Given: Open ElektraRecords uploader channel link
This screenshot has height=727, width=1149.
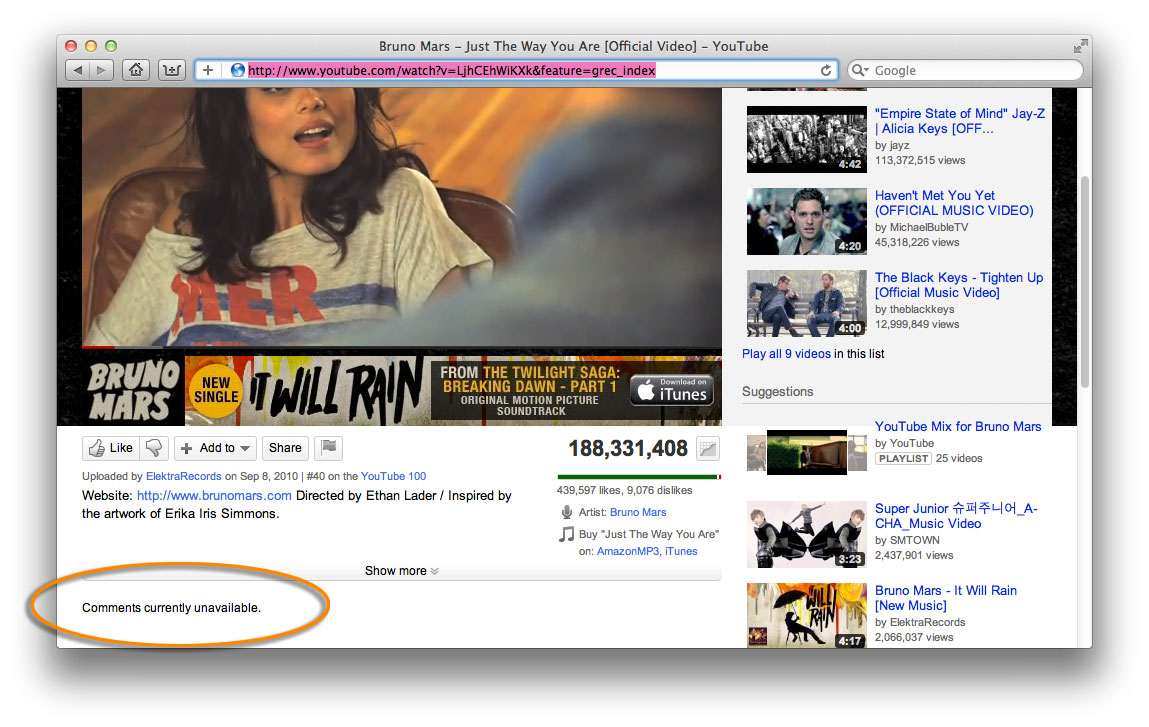Looking at the screenshot, I should click(x=183, y=476).
